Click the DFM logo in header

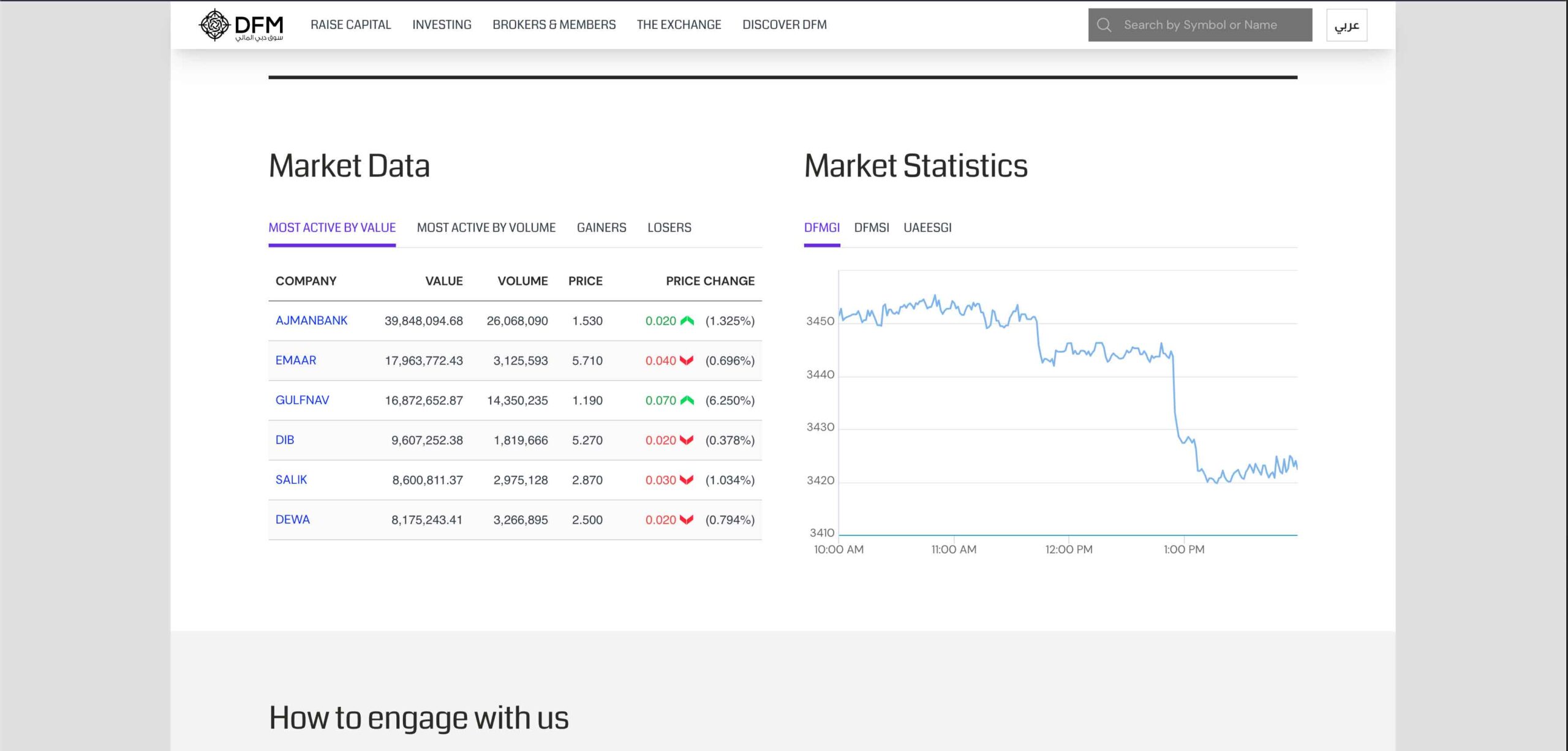[x=241, y=25]
